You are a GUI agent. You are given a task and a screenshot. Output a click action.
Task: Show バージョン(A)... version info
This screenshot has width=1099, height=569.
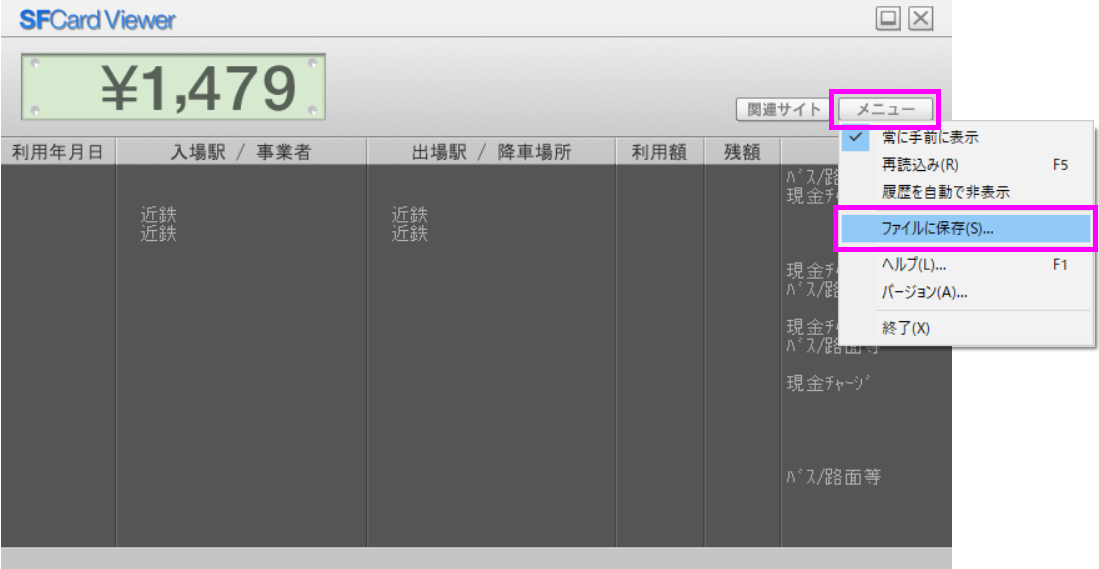[924, 292]
